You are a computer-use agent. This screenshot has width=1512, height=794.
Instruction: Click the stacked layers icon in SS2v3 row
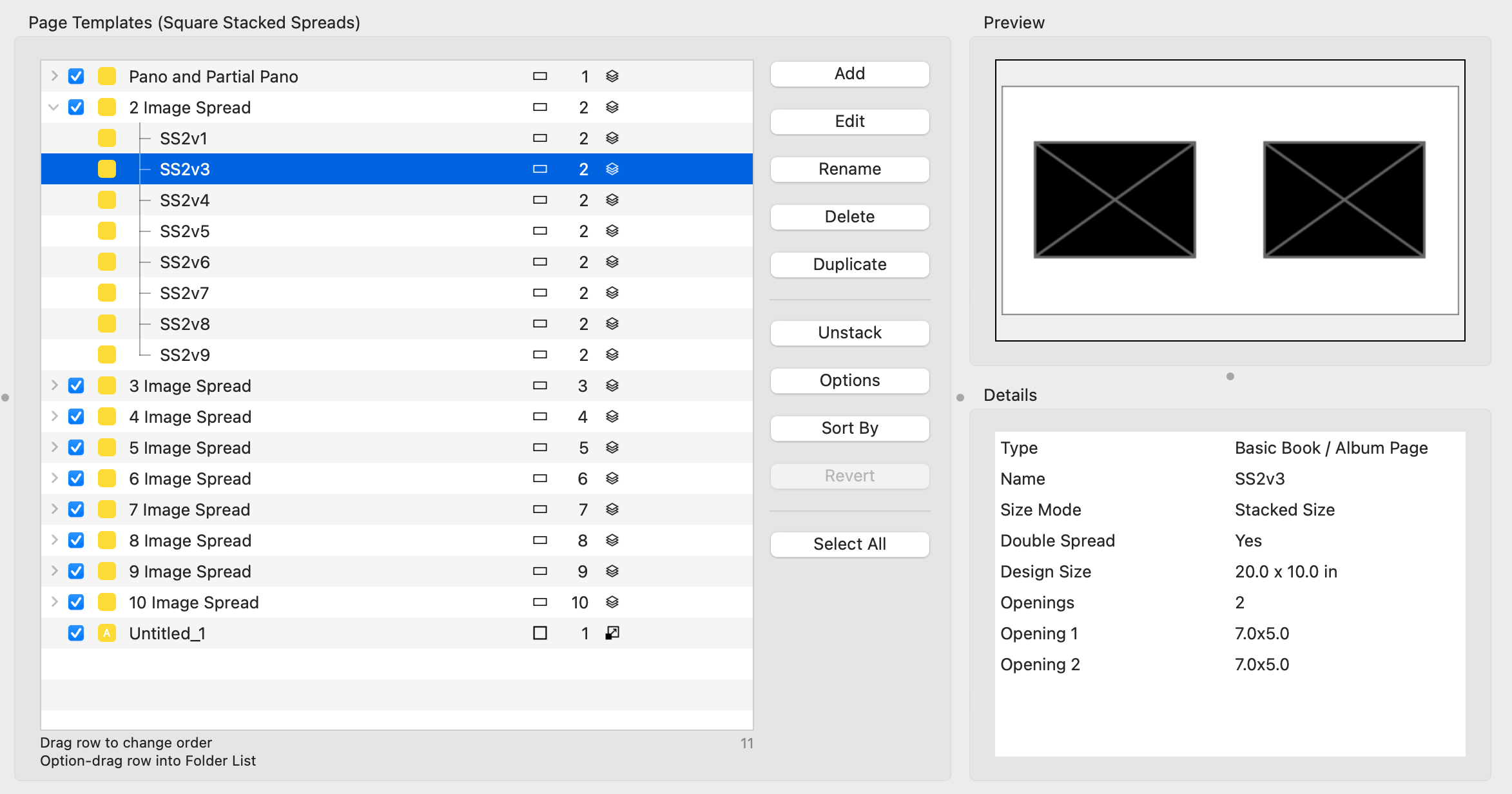(x=612, y=169)
